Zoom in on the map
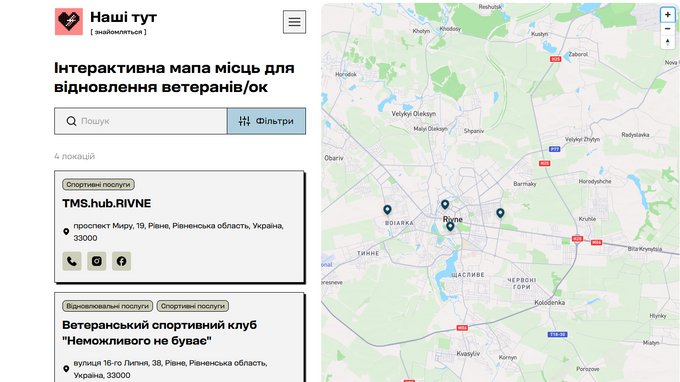Viewport: 680px width, 382px height. [x=667, y=15]
